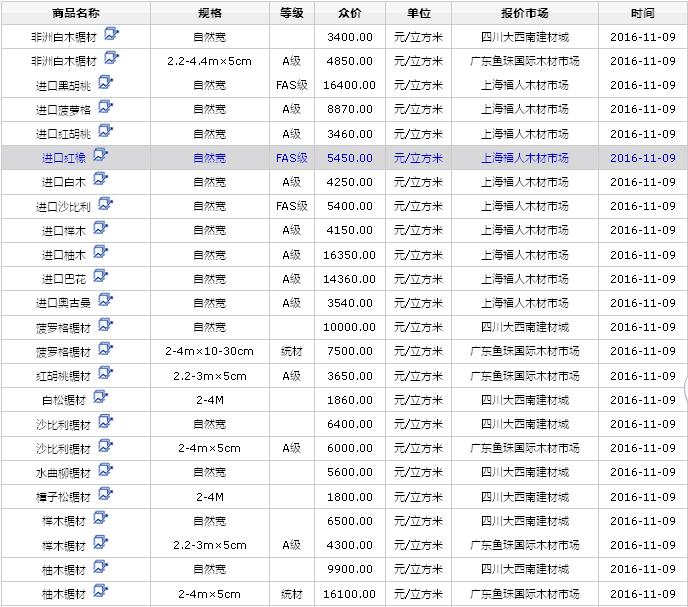Viewport: 688px width, 607px height.
Task: Click the 时间 column header
Action: point(643,14)
